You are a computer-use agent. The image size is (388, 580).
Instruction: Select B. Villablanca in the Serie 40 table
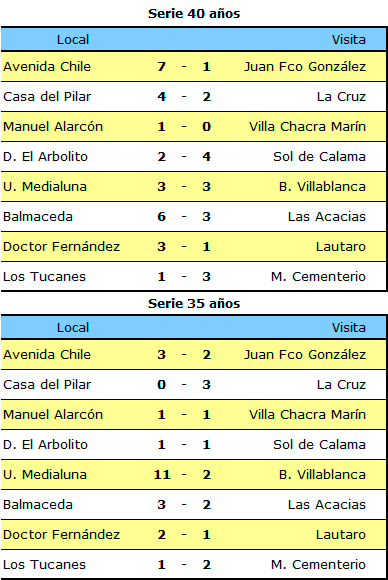pyautogui.click(x=322, y=186)
